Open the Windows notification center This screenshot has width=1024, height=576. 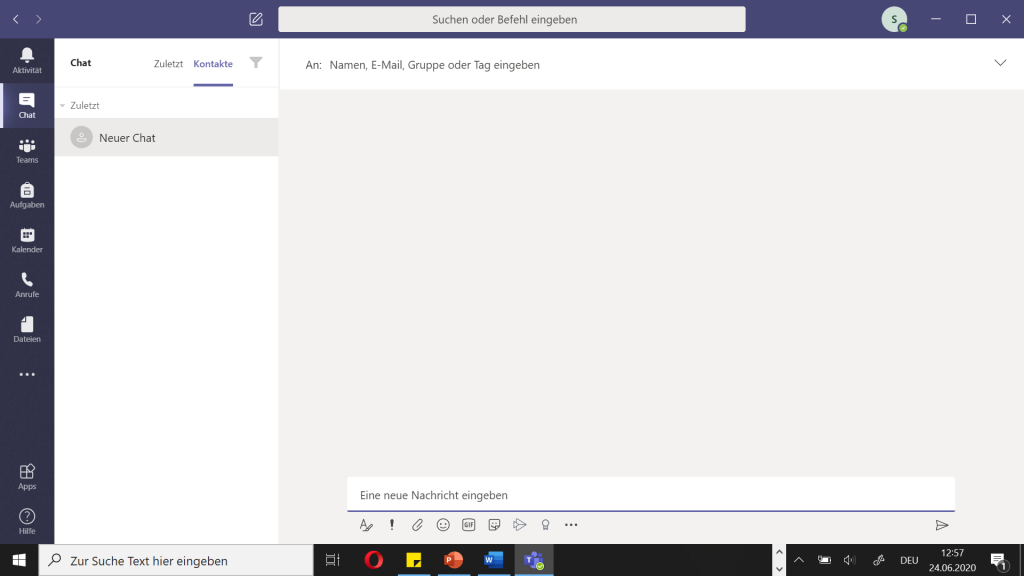pyautogui.click(x=999, y=560)
